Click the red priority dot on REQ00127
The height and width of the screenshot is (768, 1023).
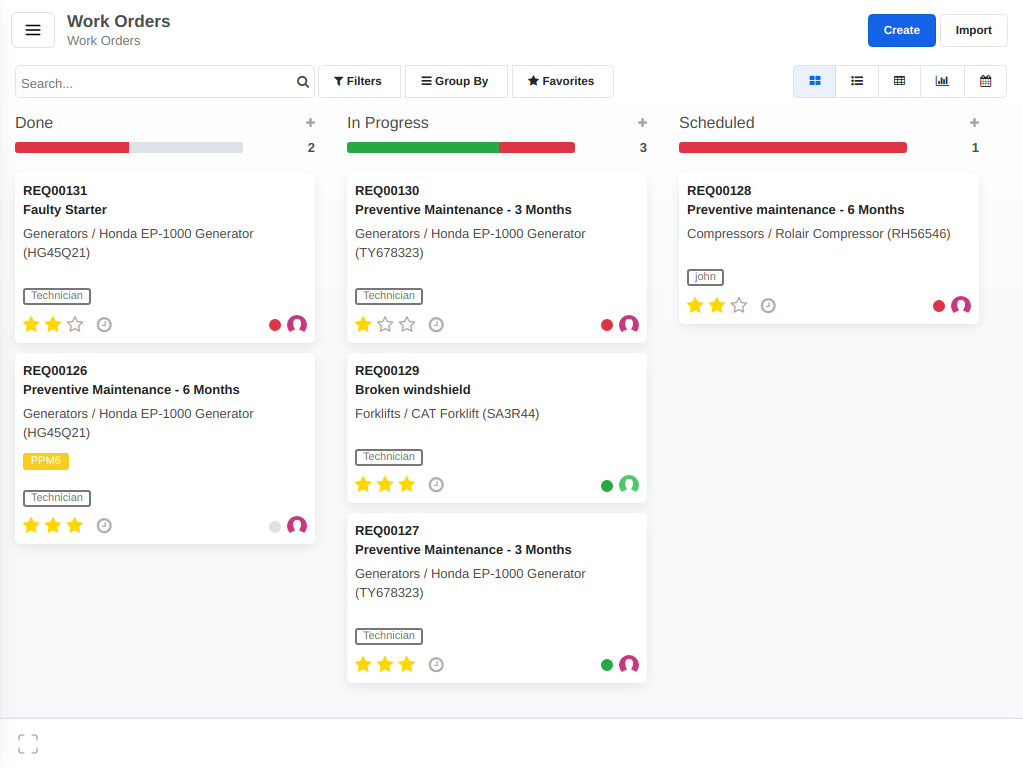pos(607,664)
